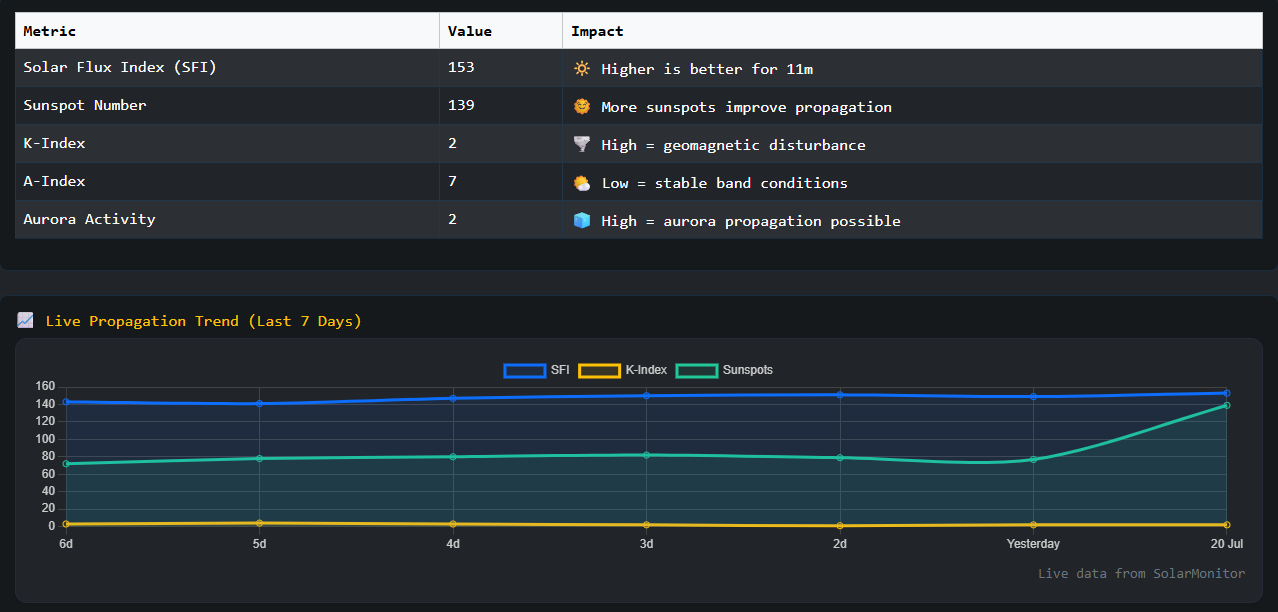
Task: Click the ice cube icon in the Aurora row
Action: pos(581,221)
